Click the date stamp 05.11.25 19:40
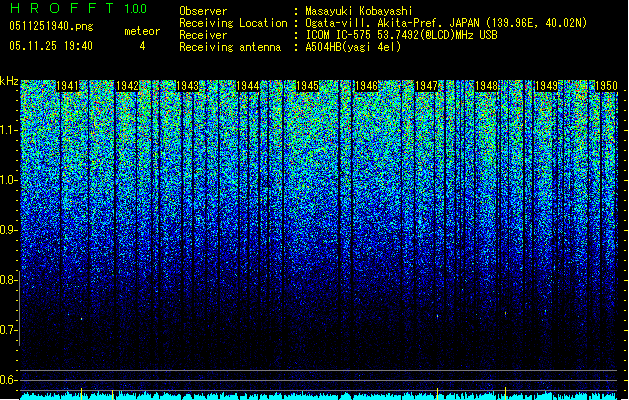The height and width of the screenshot is (400, 629). tap(51, 46)
